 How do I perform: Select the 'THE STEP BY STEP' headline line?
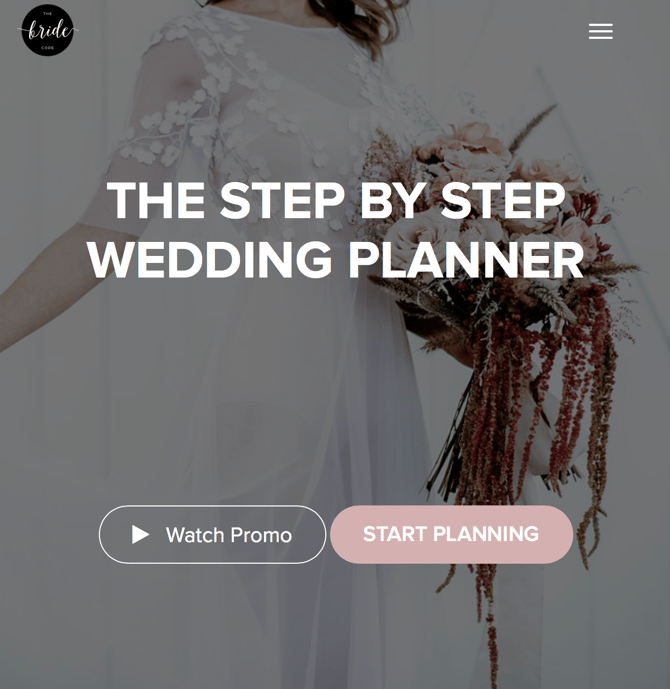[336, 200]
